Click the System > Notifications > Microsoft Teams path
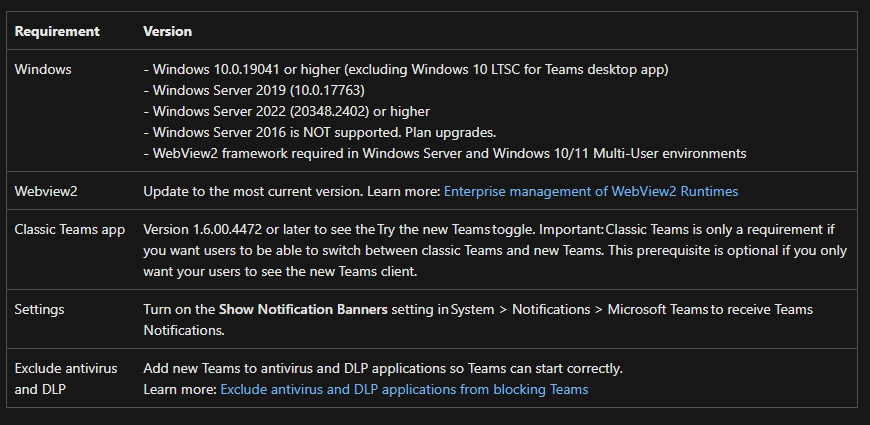870x425 pixels. click(580, 309)
